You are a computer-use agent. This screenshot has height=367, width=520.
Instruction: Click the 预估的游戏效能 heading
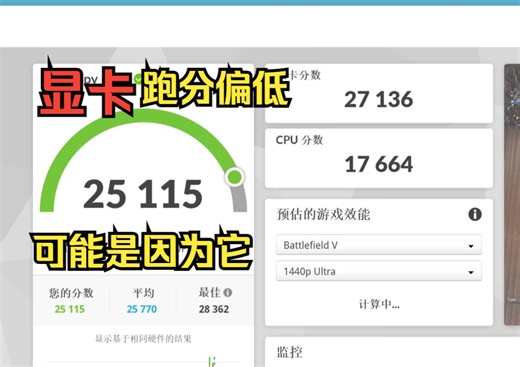coord(323,214)
